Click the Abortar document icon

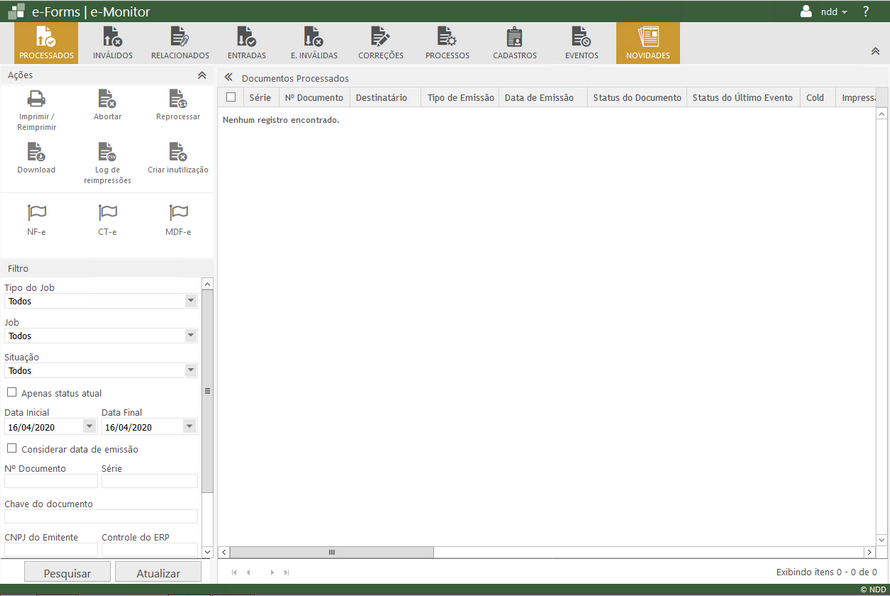pyautogui.click(x=107, y=99)
